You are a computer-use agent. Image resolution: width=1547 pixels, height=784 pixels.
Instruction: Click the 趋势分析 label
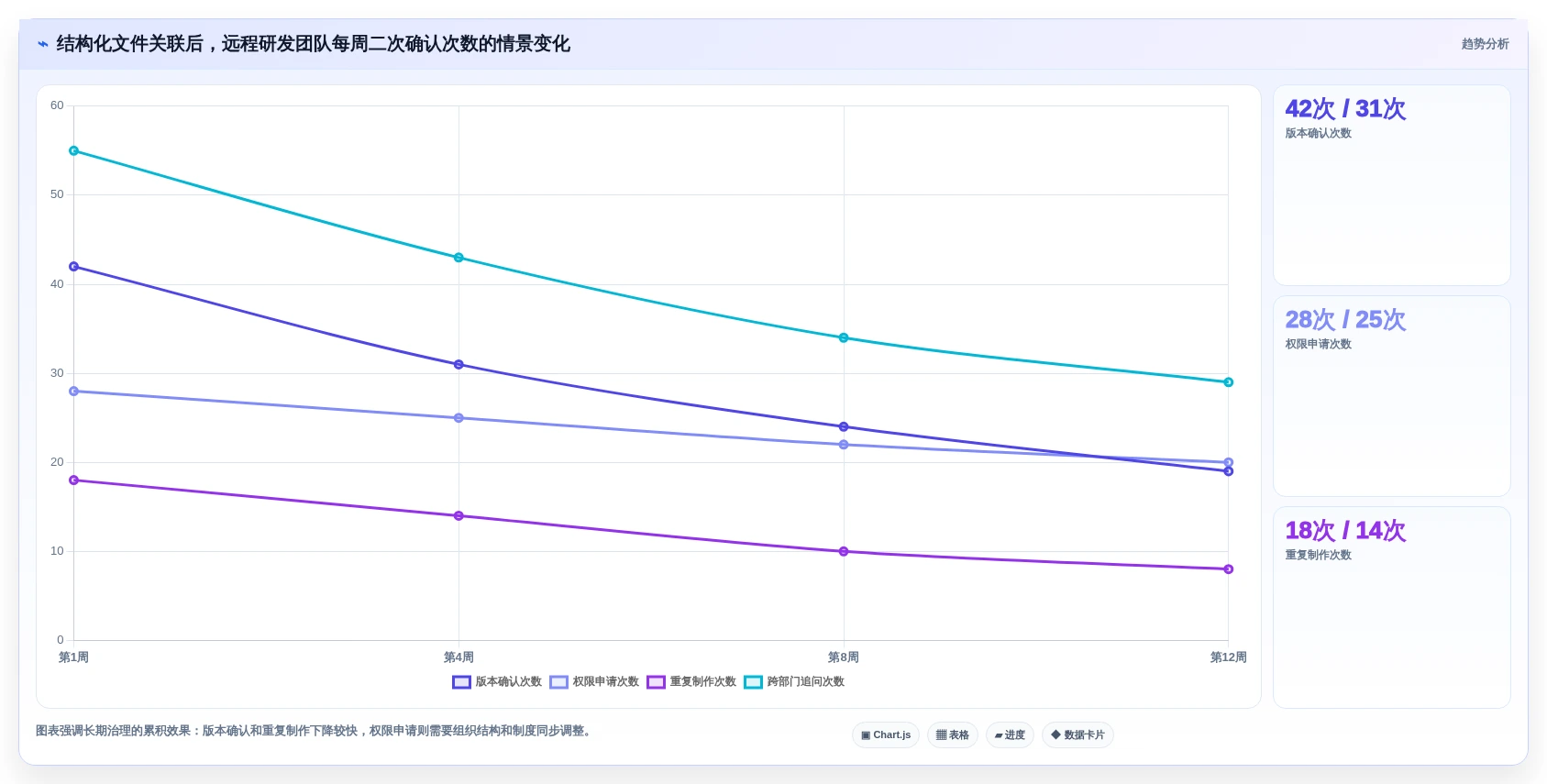tap(1485, 44)
